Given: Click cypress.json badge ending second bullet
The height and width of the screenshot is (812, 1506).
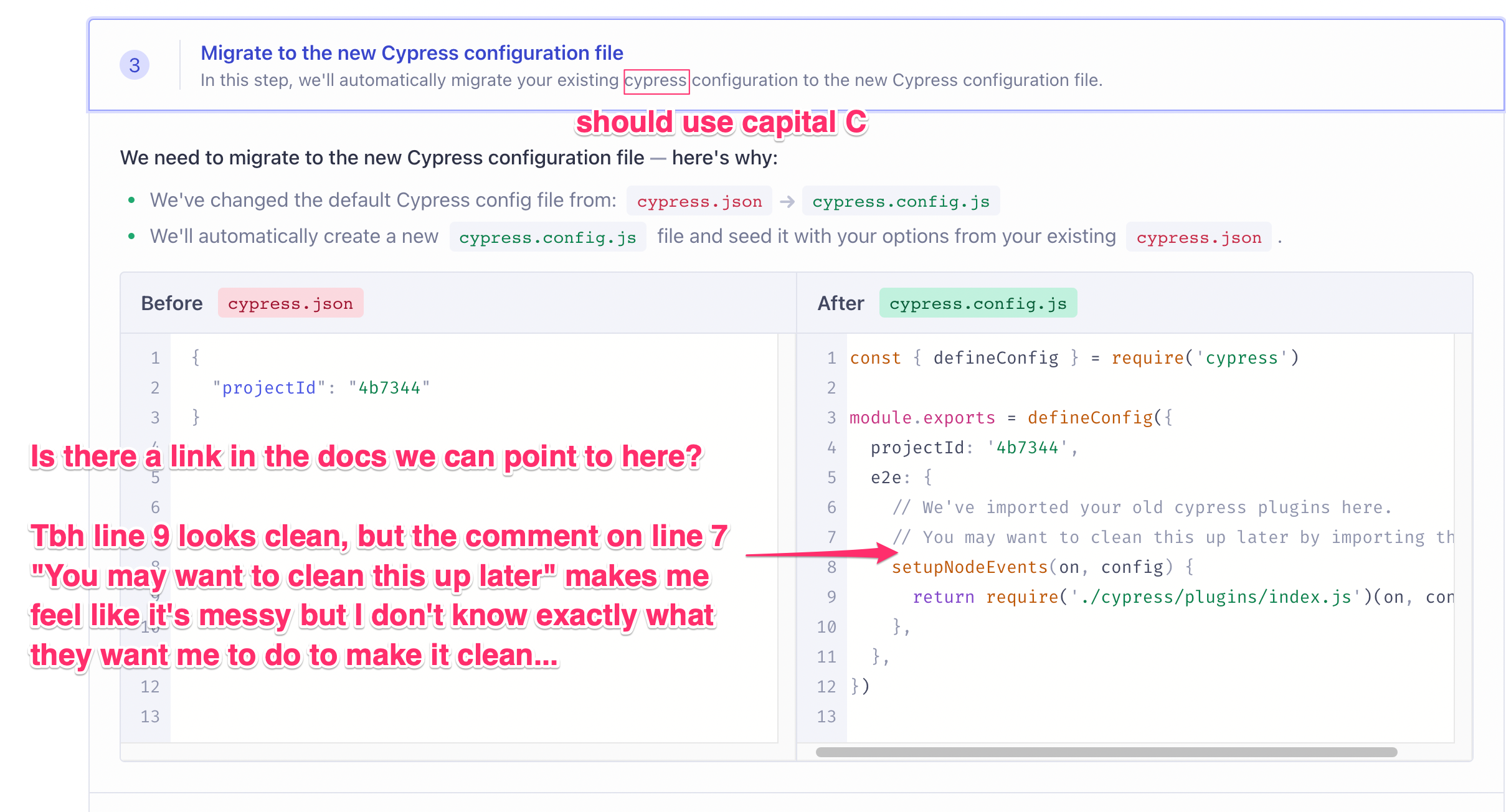Looking at the screenshot, I should [1198, 237].
